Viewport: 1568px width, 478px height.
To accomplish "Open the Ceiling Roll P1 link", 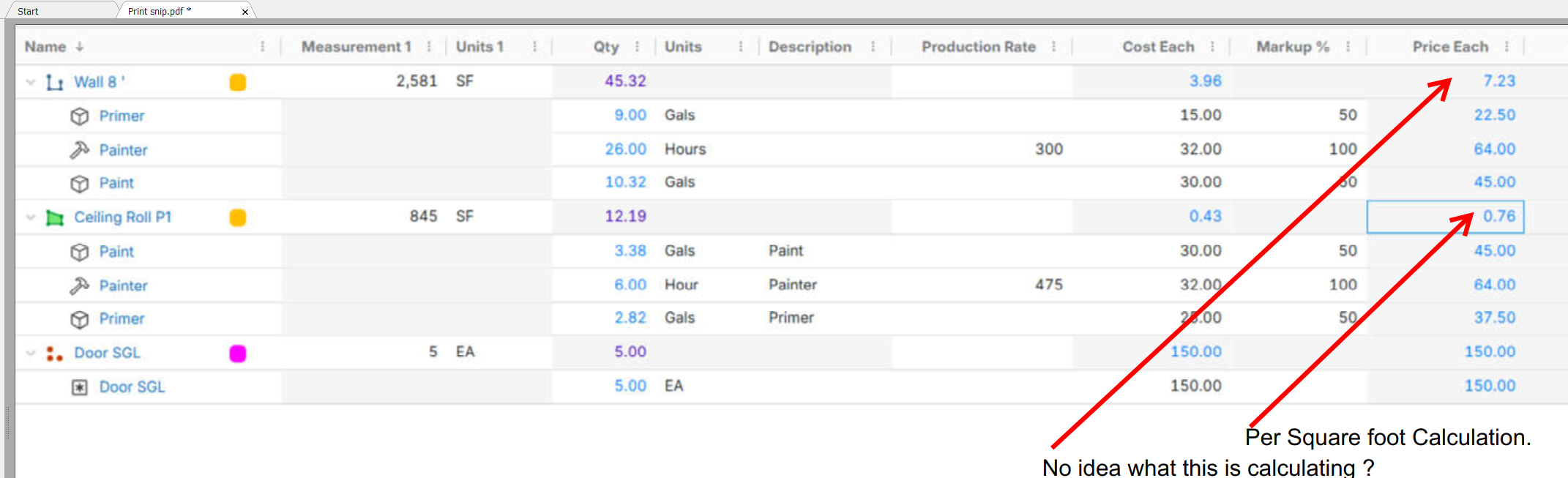I will [122, 217].
